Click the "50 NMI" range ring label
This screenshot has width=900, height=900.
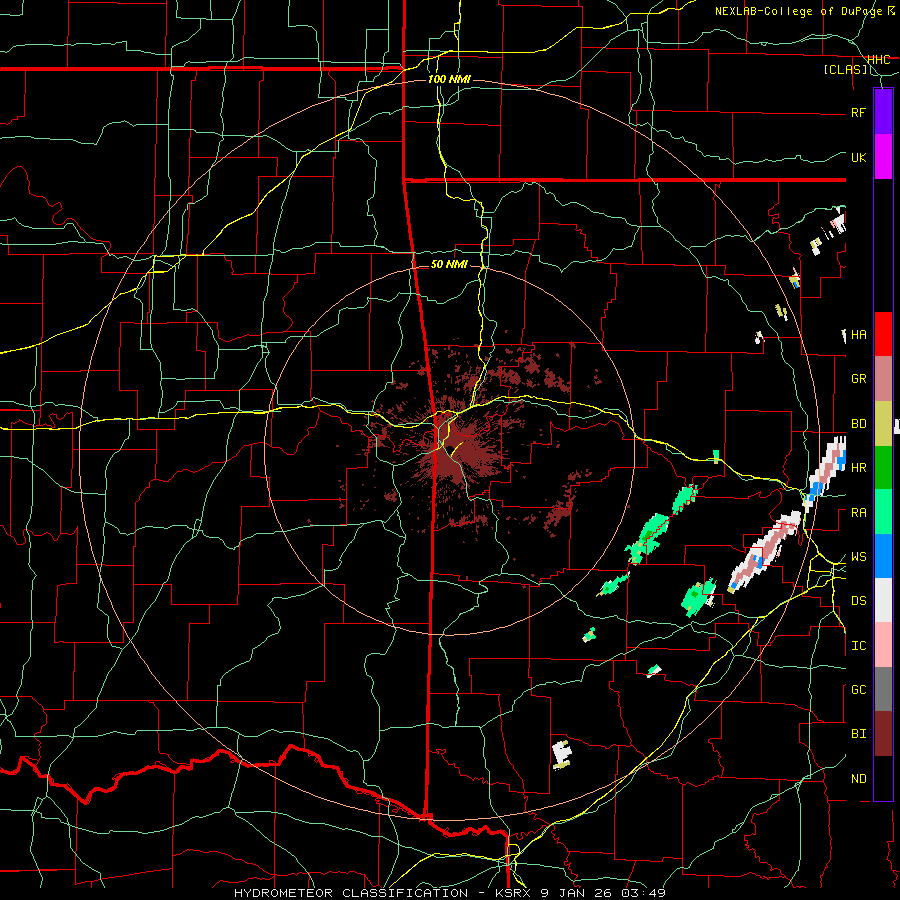449,264
